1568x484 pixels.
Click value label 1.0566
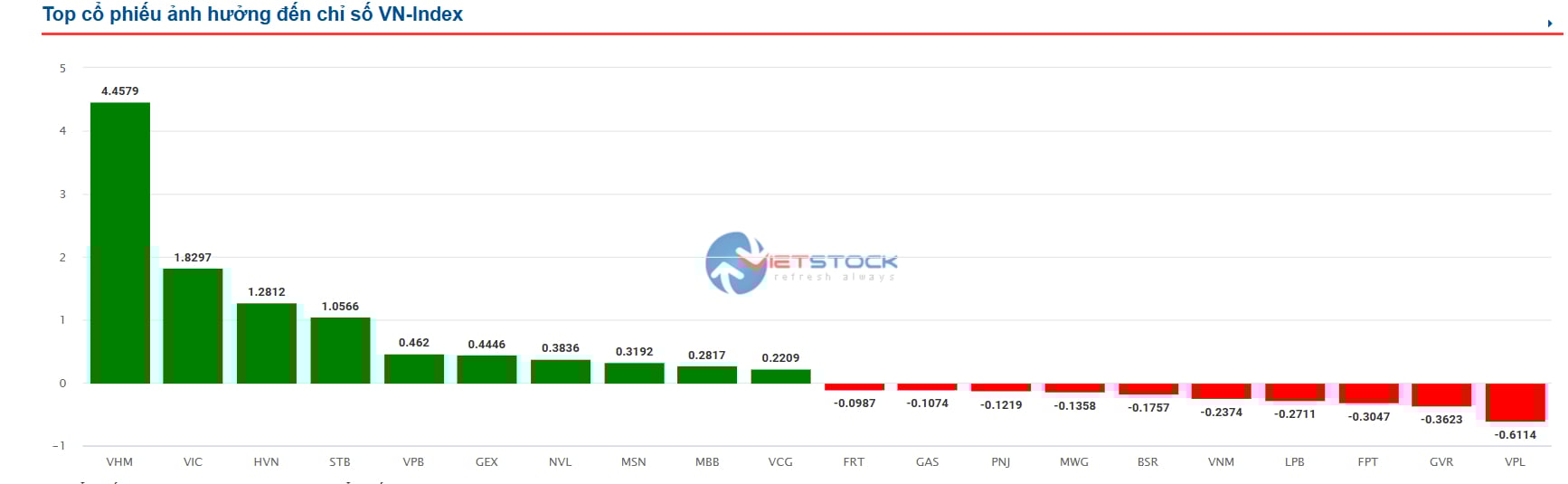[x=340, y=307]
